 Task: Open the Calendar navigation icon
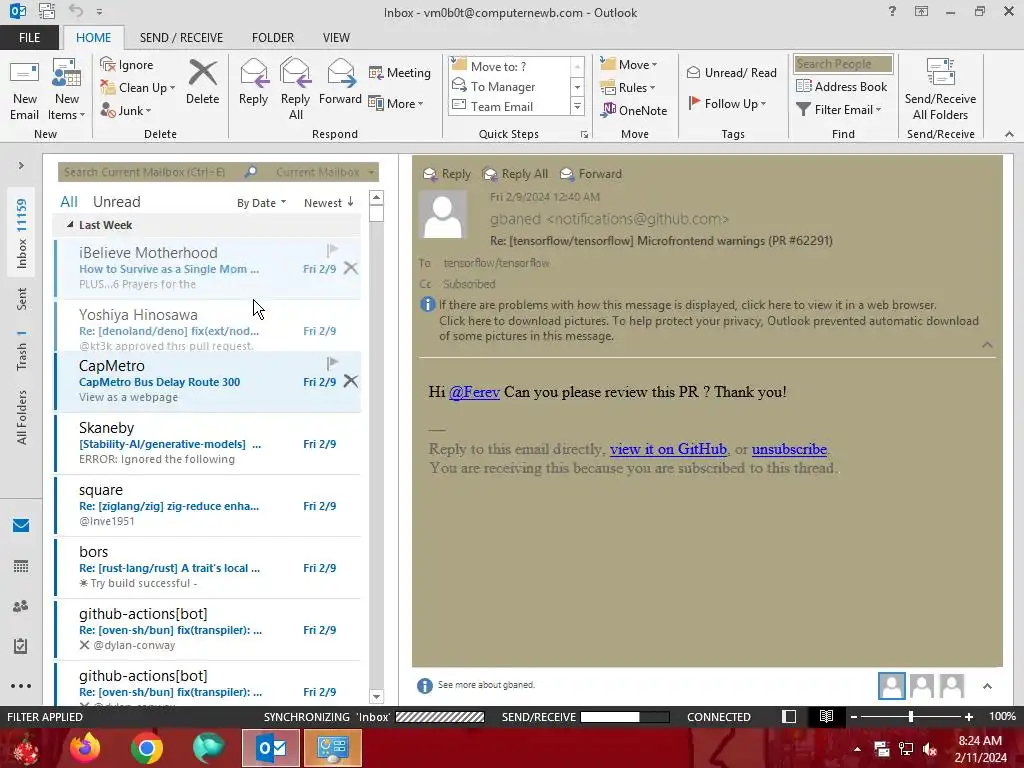[x=21, y=566]
